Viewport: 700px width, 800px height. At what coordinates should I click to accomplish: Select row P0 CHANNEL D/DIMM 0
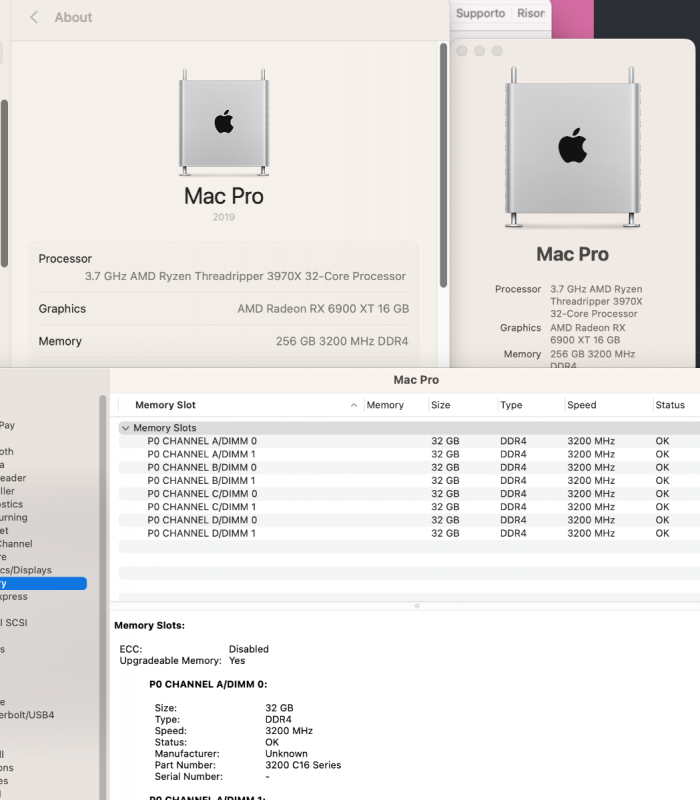click(x=409, y=520)
